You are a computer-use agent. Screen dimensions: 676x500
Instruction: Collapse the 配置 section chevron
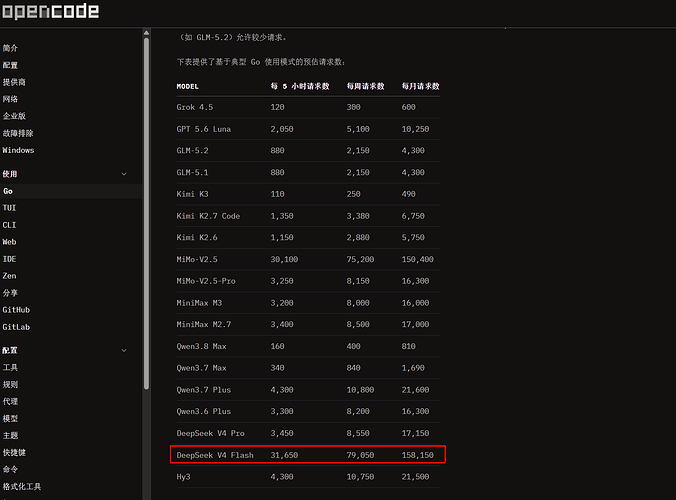pyautogui.click(x=124, y=350)
